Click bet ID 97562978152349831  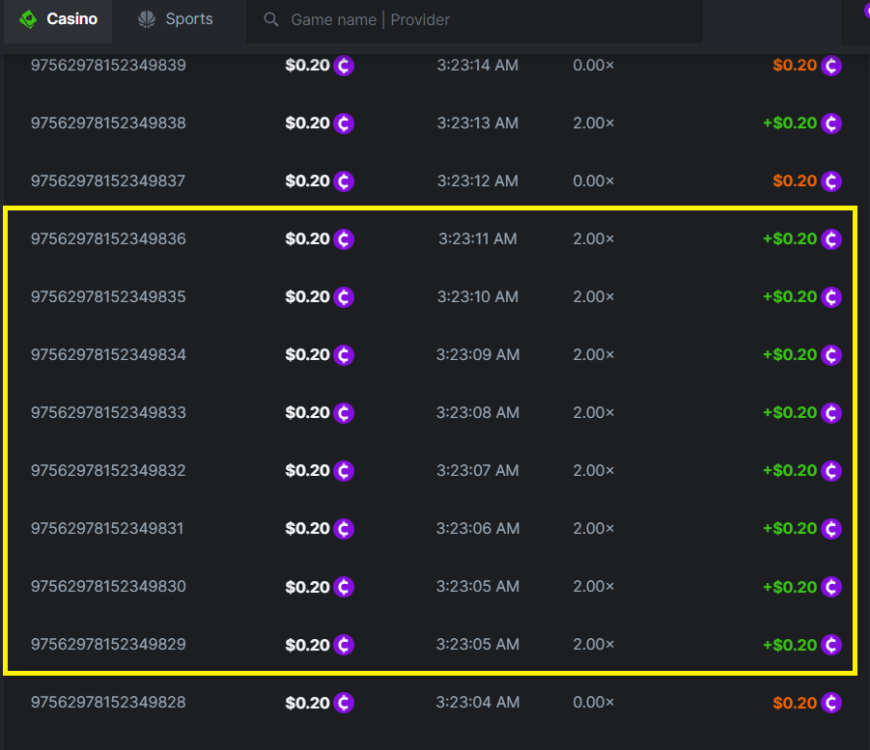pos(107,528)
